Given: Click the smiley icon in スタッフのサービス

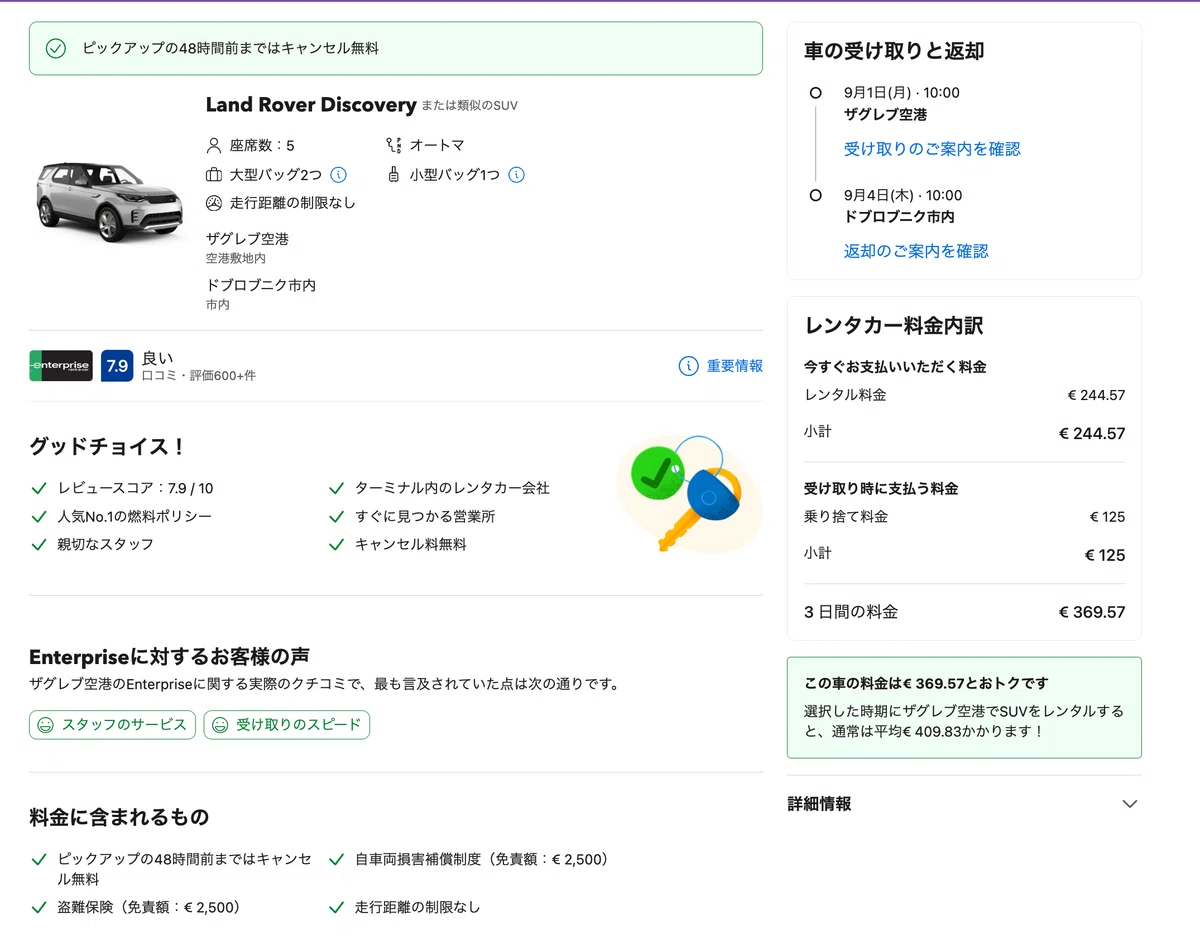Looking at the screenshot, I should tap(45, 725).
